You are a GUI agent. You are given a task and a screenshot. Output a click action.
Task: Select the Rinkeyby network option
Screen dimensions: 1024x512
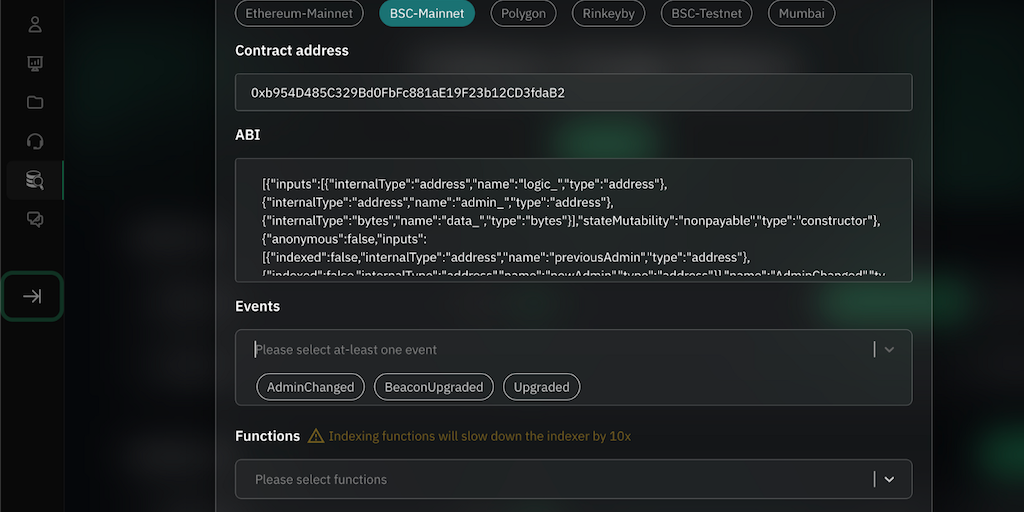608,13
